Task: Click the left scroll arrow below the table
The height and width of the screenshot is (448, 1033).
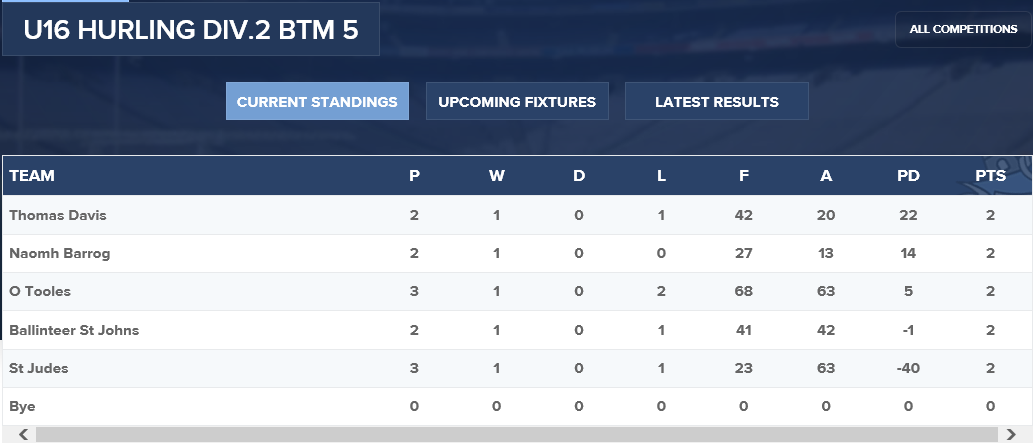Action: click(x=13, y=435)
